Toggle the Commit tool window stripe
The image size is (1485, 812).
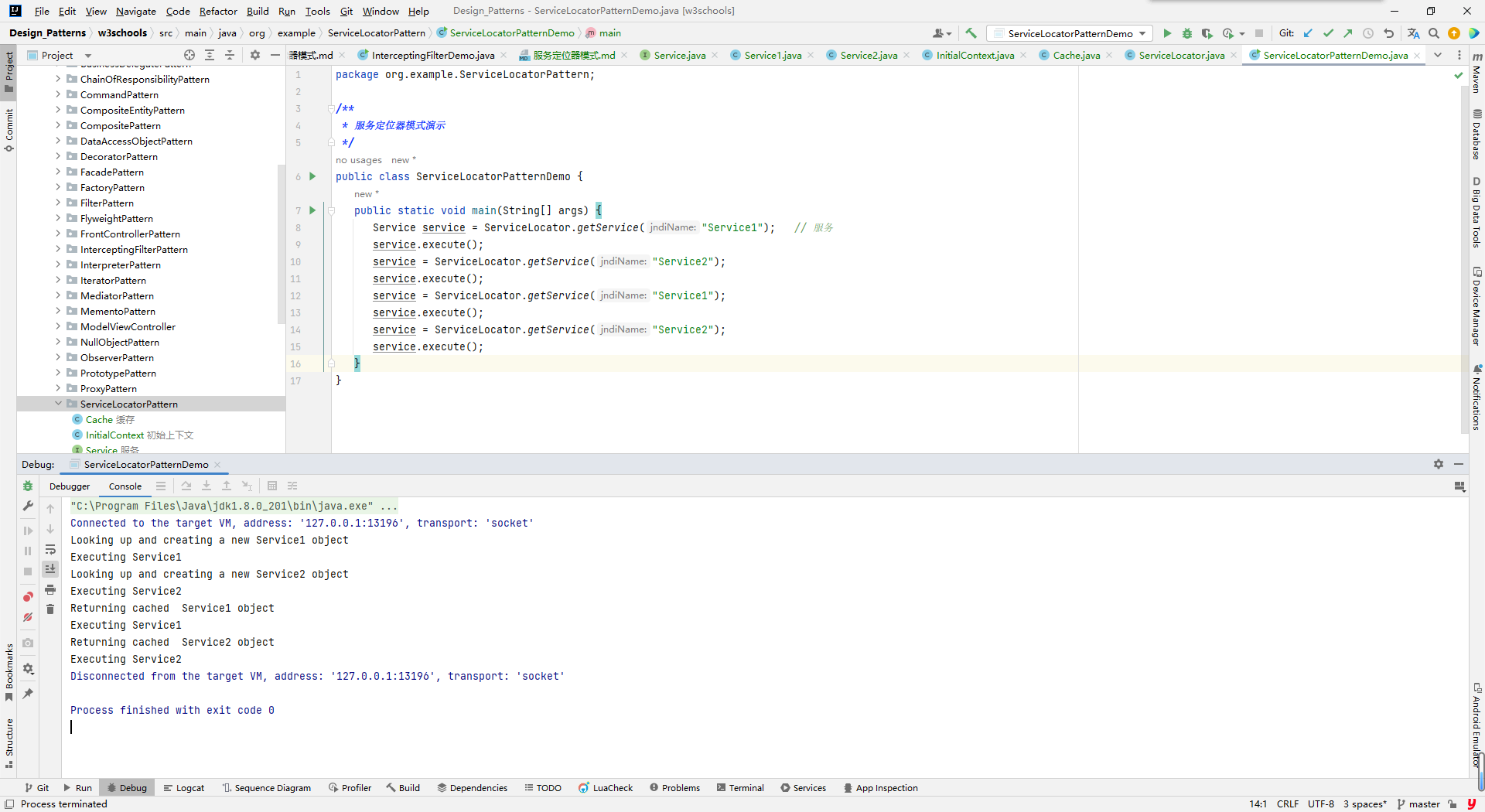(x=9, y=130)
